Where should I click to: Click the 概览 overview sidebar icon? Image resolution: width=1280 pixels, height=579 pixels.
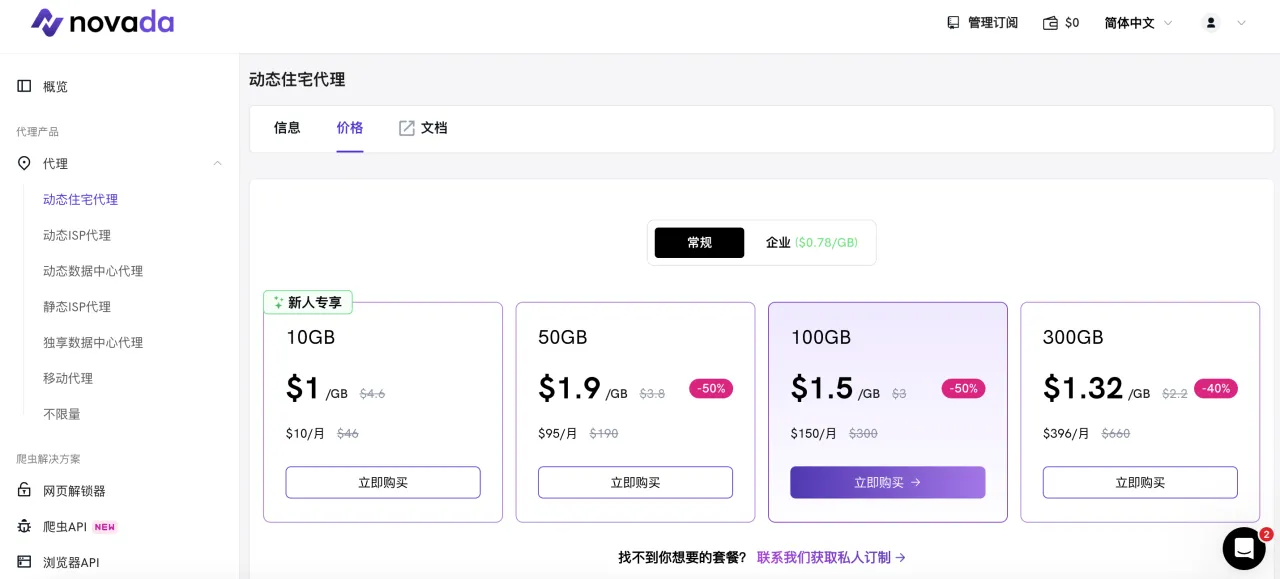[24, 86]
